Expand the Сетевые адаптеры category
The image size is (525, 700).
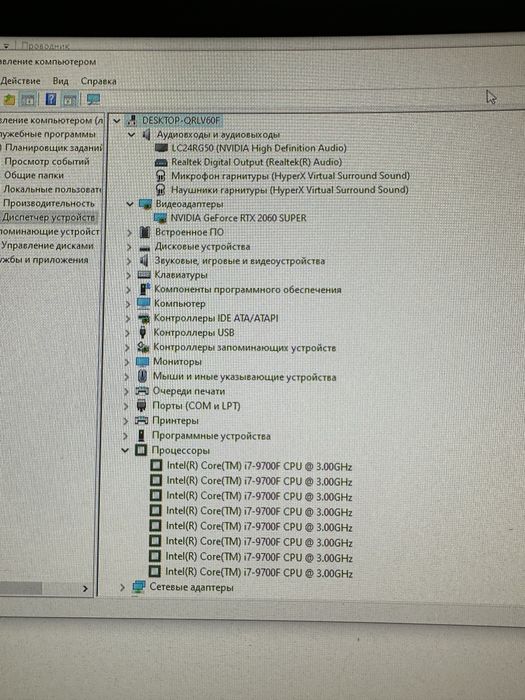click(x=122, y=588)
